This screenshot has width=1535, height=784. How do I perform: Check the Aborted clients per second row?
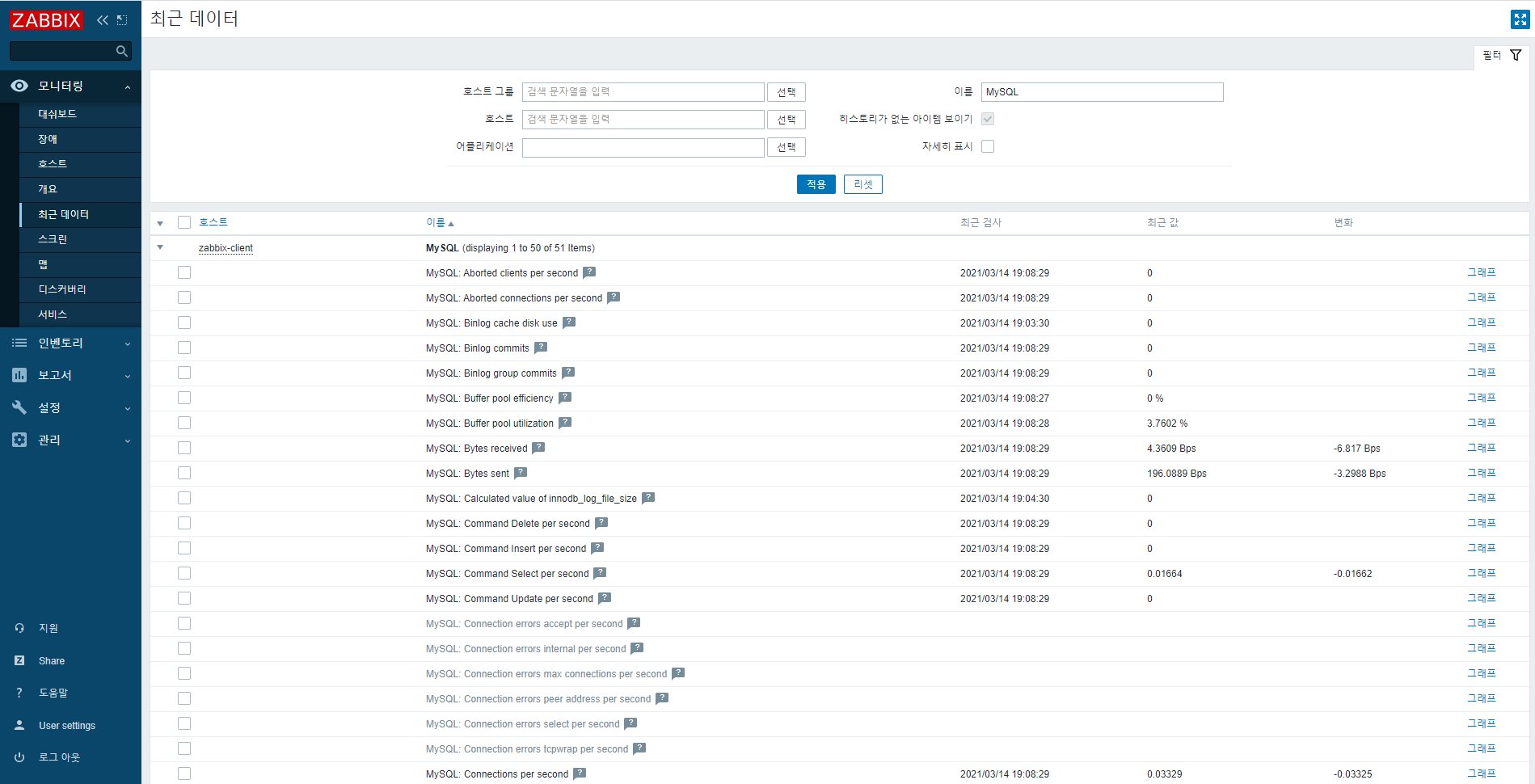[x=184, y=272]
